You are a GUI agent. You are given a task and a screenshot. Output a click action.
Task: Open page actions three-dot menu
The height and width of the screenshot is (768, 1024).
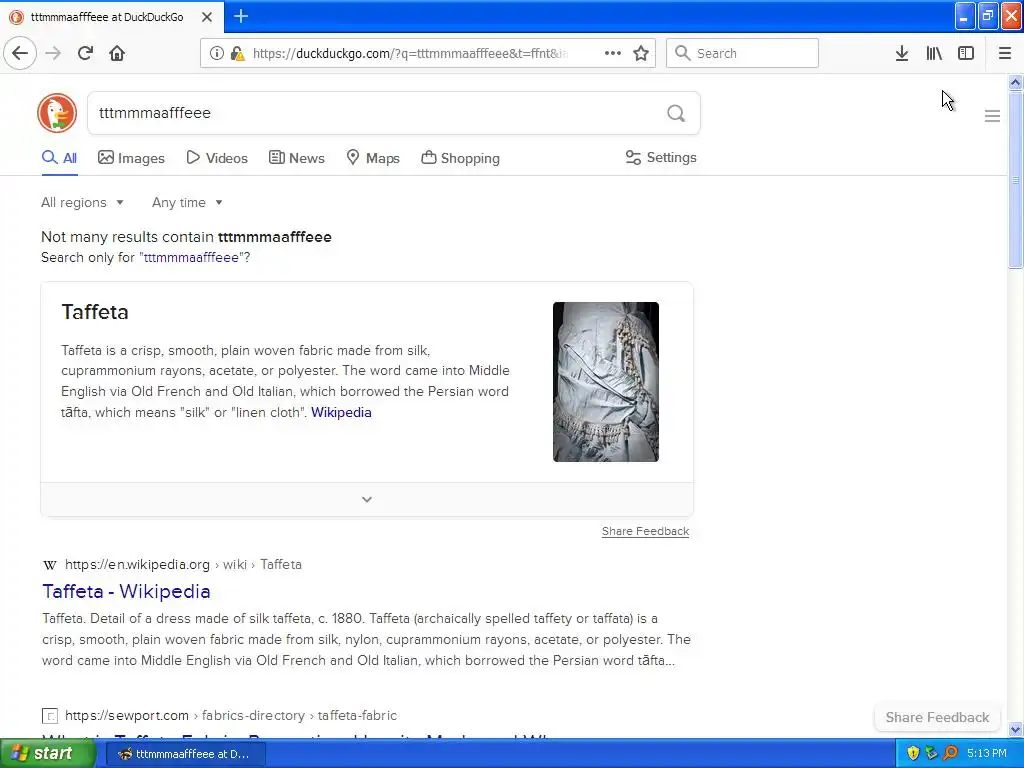tap(613, 53)
